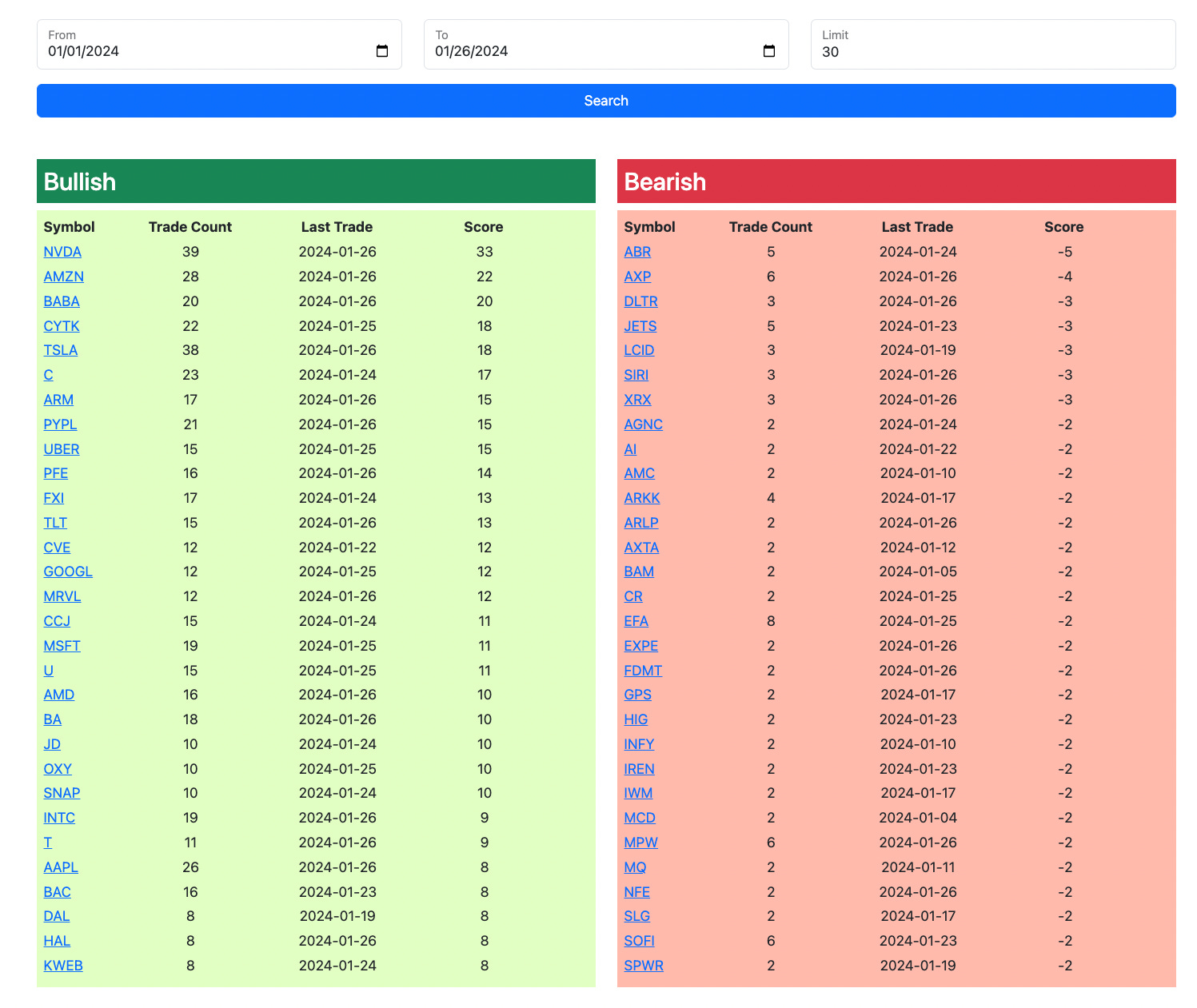Open the CVE symbol link
The height and width of the screenshot is (1008, 1197).
click(x=57, y=548)
